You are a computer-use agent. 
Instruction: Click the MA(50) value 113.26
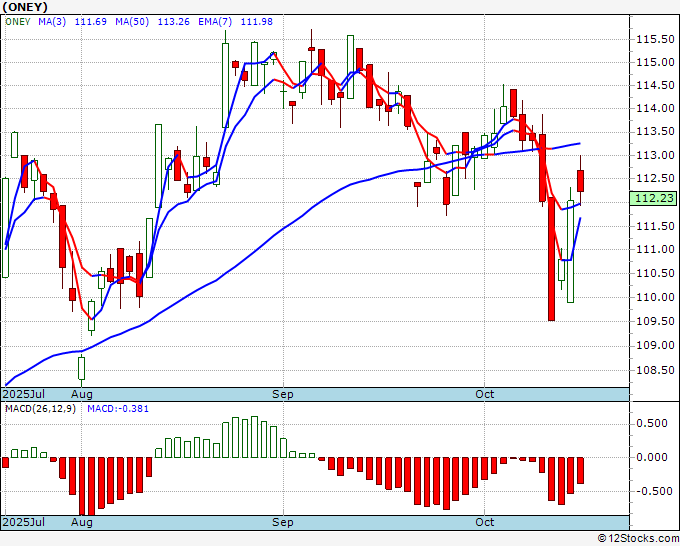point(173,22)
